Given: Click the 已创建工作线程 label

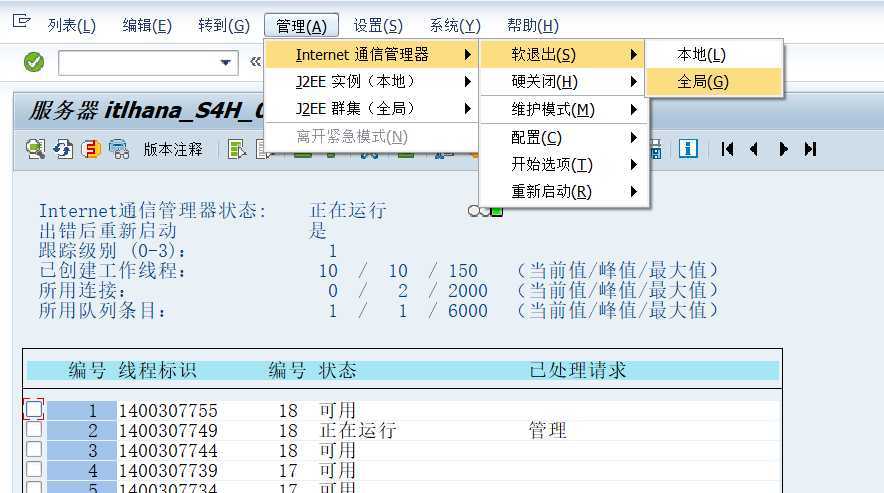Looking at the screenshot, I should pos(112,271).
